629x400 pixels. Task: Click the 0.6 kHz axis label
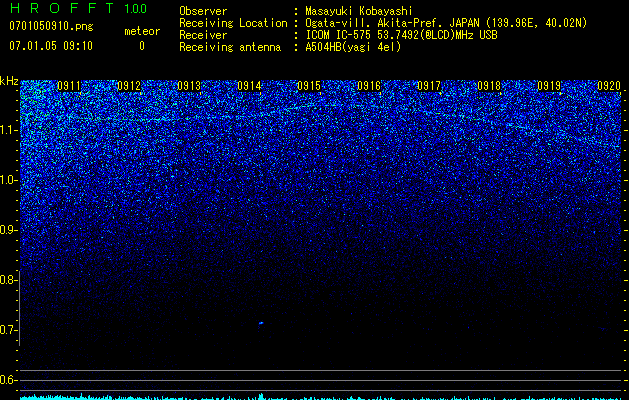(8, 380)
